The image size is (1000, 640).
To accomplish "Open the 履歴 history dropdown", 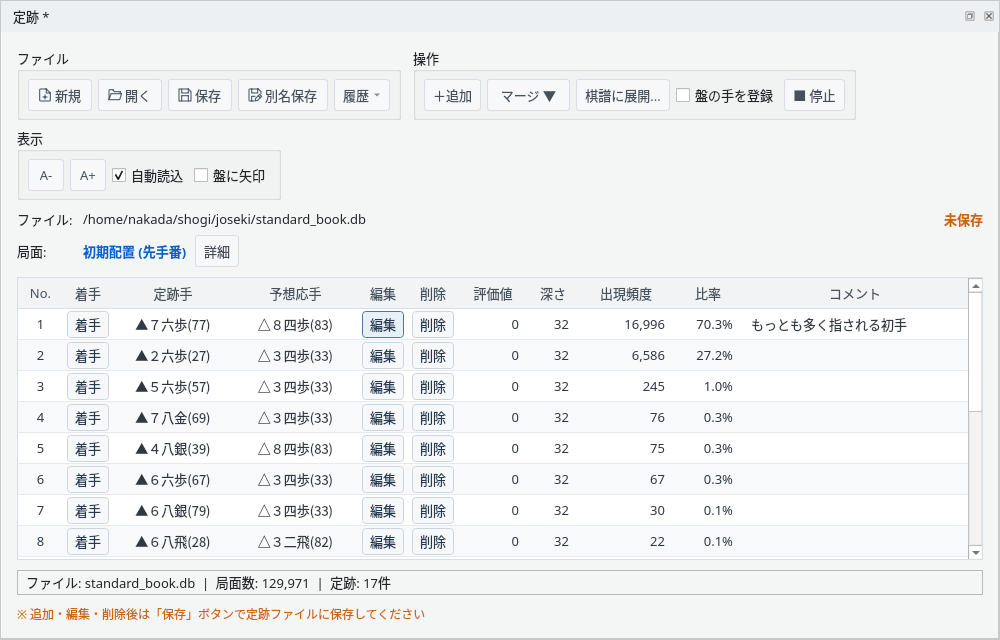I will pyautogui.click(x=362, y=96).
